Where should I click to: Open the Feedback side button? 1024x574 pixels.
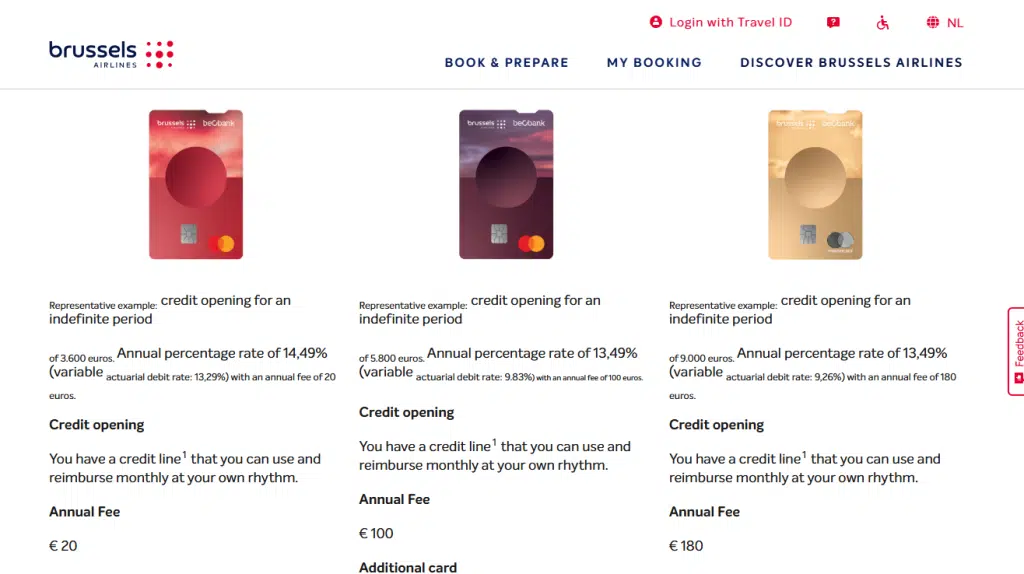pyautogui.click(x=1017, y=345)
